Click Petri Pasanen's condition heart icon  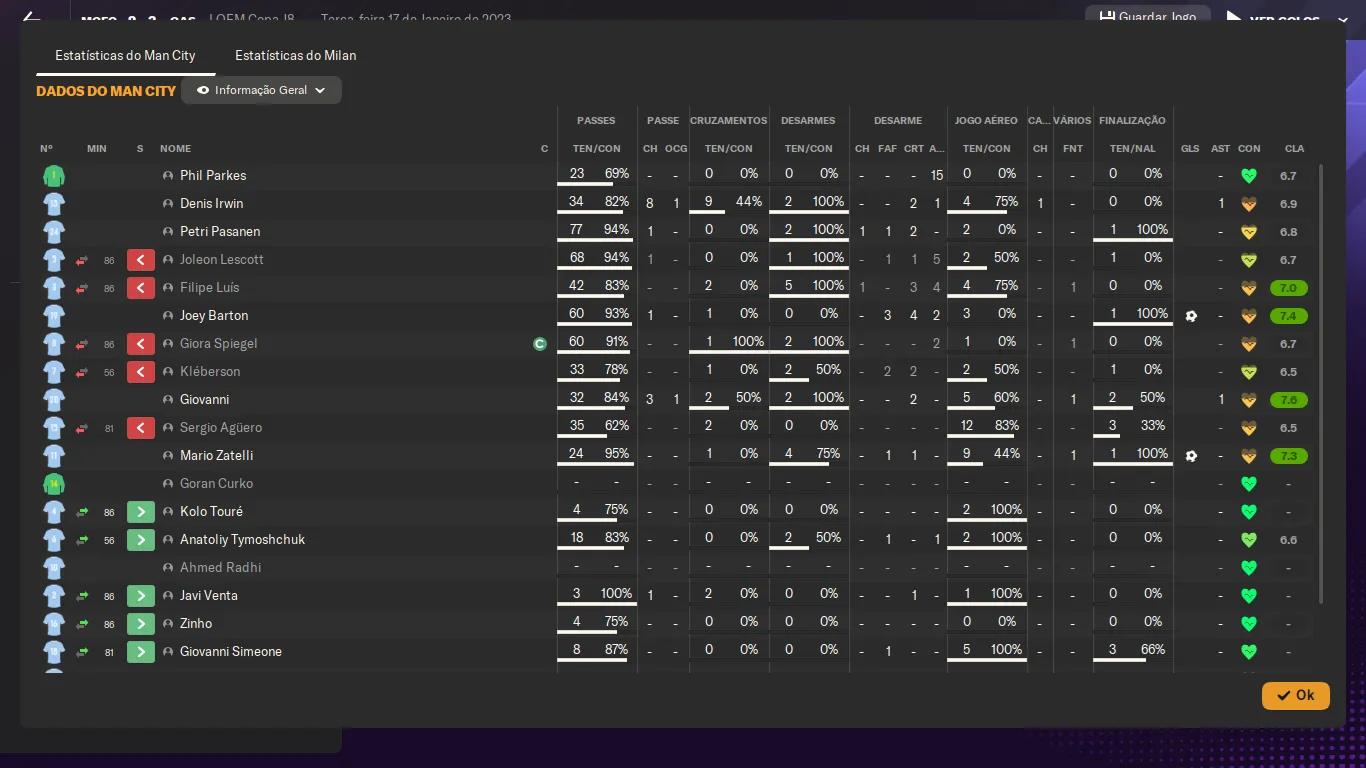click(1248, 232)
